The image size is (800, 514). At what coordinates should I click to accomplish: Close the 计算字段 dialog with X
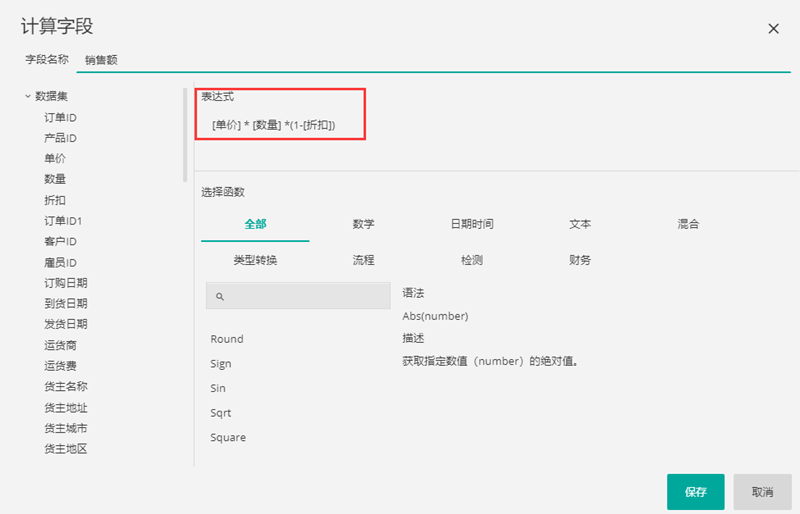[x=773, y=28]
